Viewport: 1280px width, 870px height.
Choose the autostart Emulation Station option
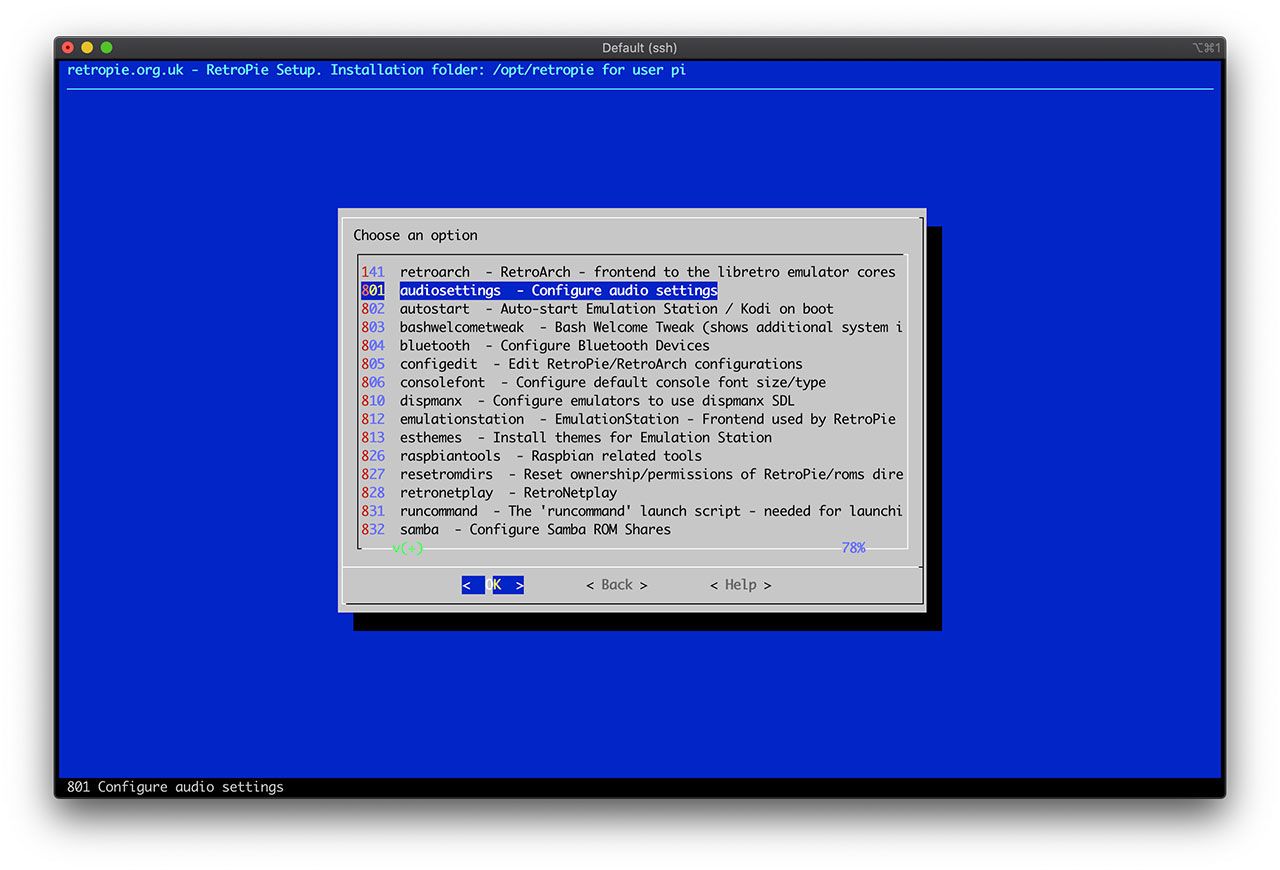pyautogui.click(x=616, y=309)
